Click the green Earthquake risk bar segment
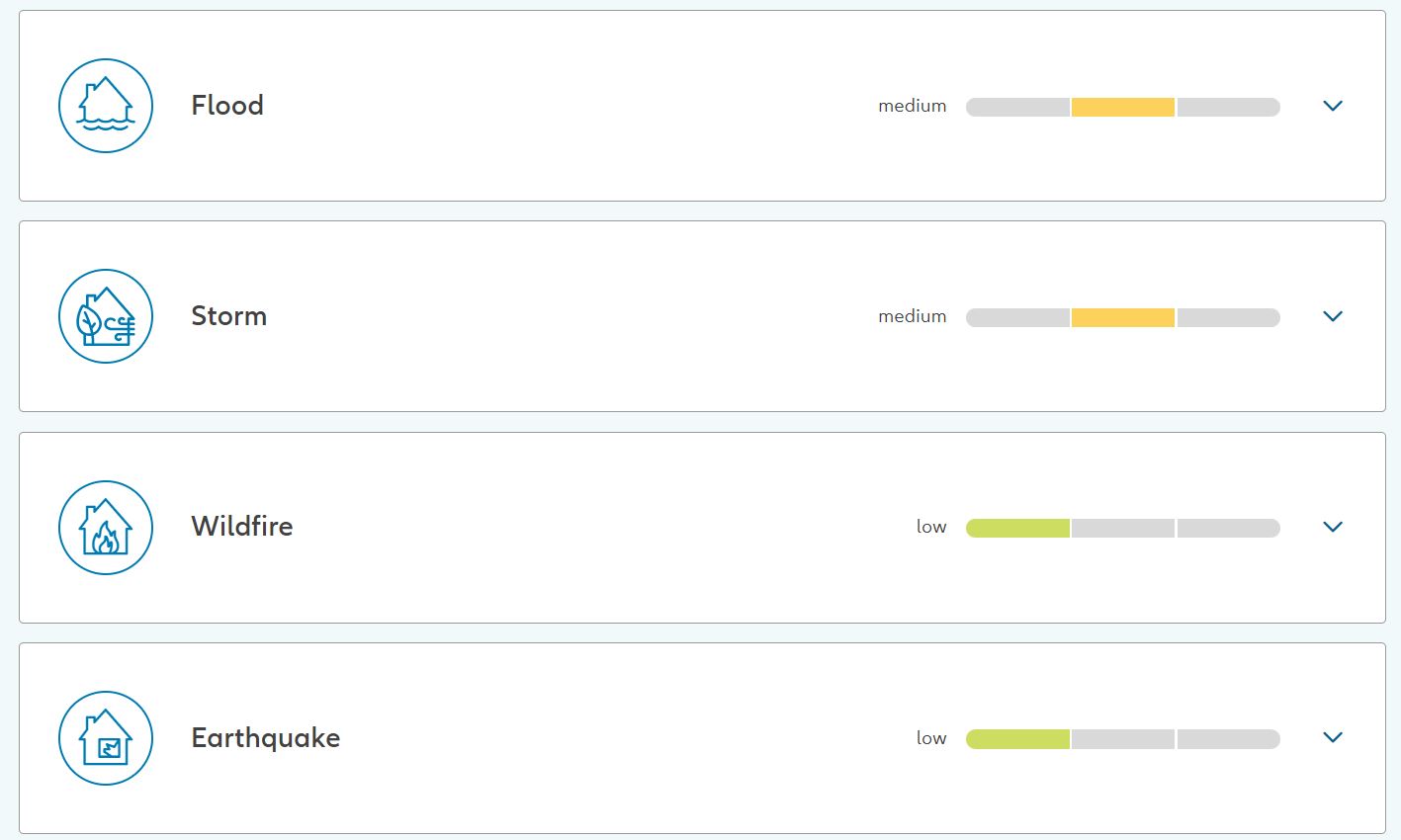 tap(1018, 739)
